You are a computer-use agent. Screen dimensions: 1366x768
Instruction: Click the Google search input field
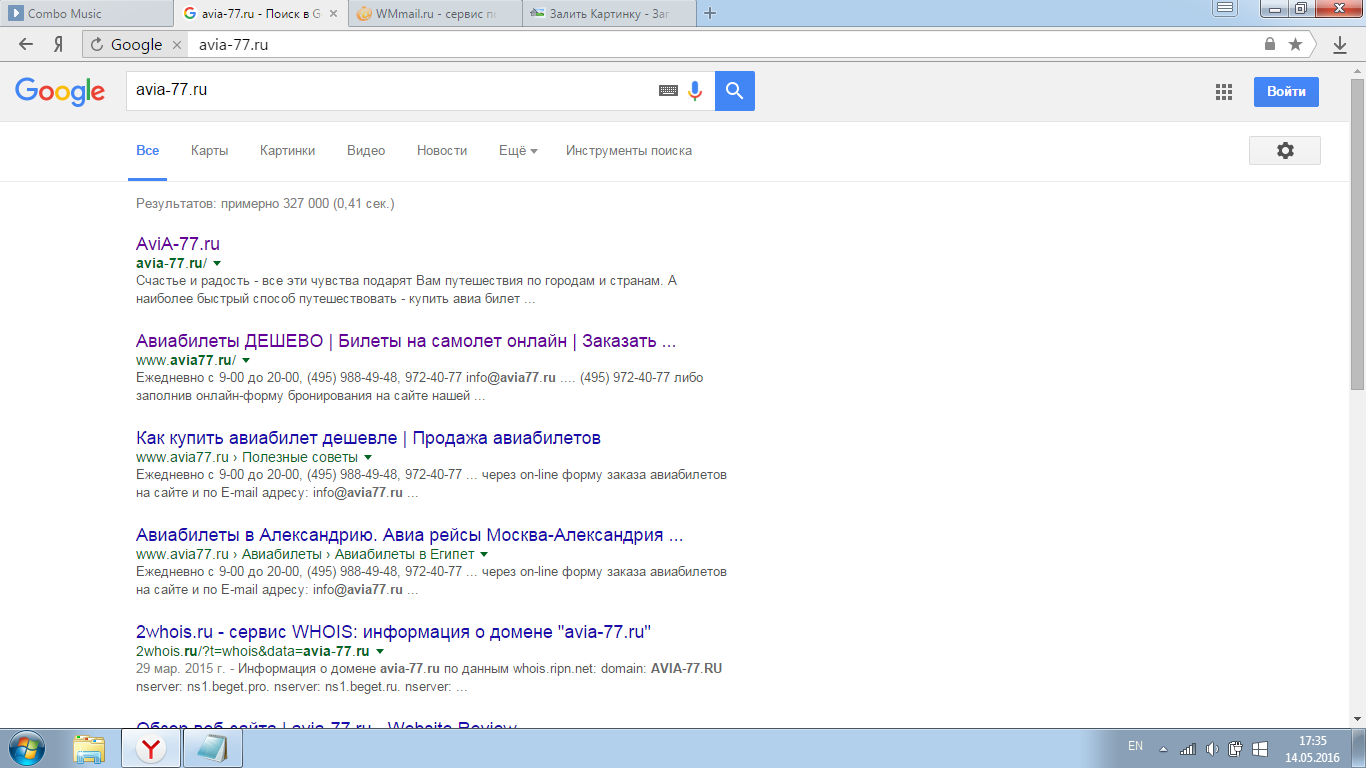392,90
